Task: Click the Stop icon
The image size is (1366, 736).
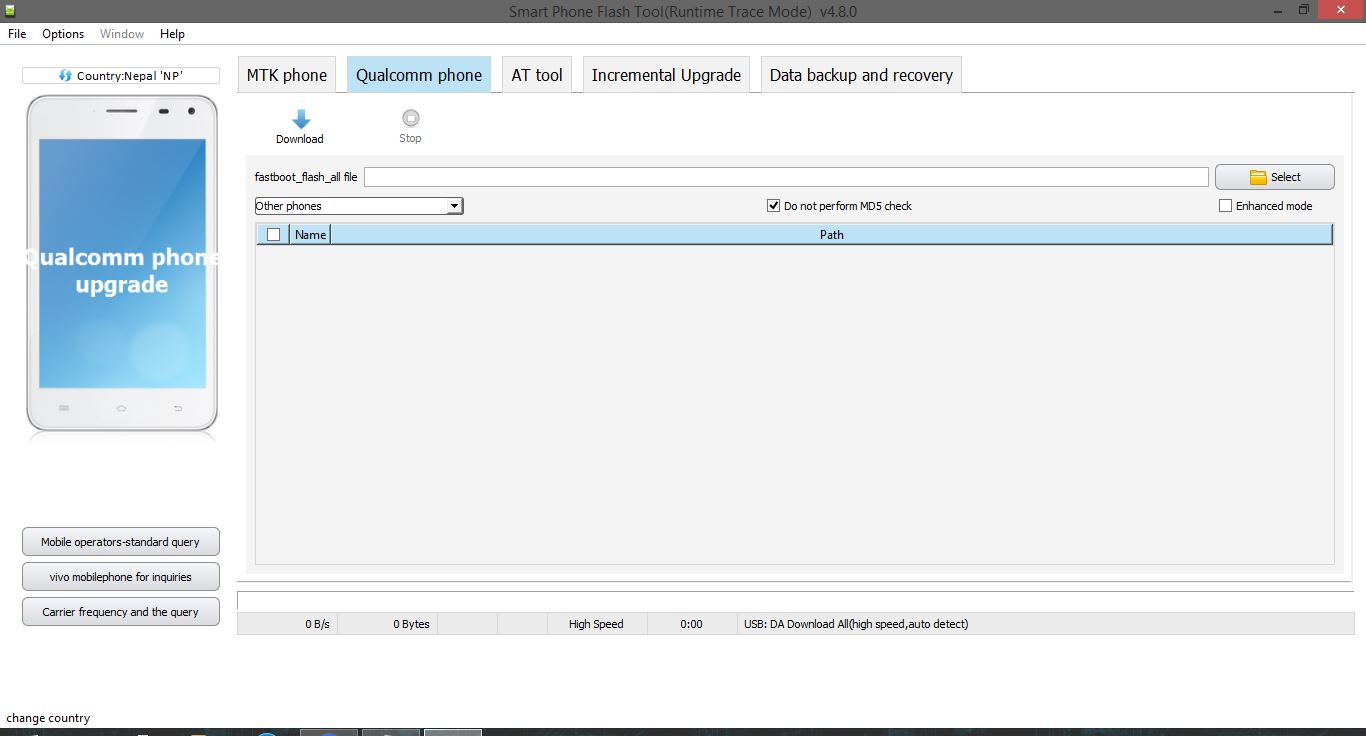Action: coord(410,120)
